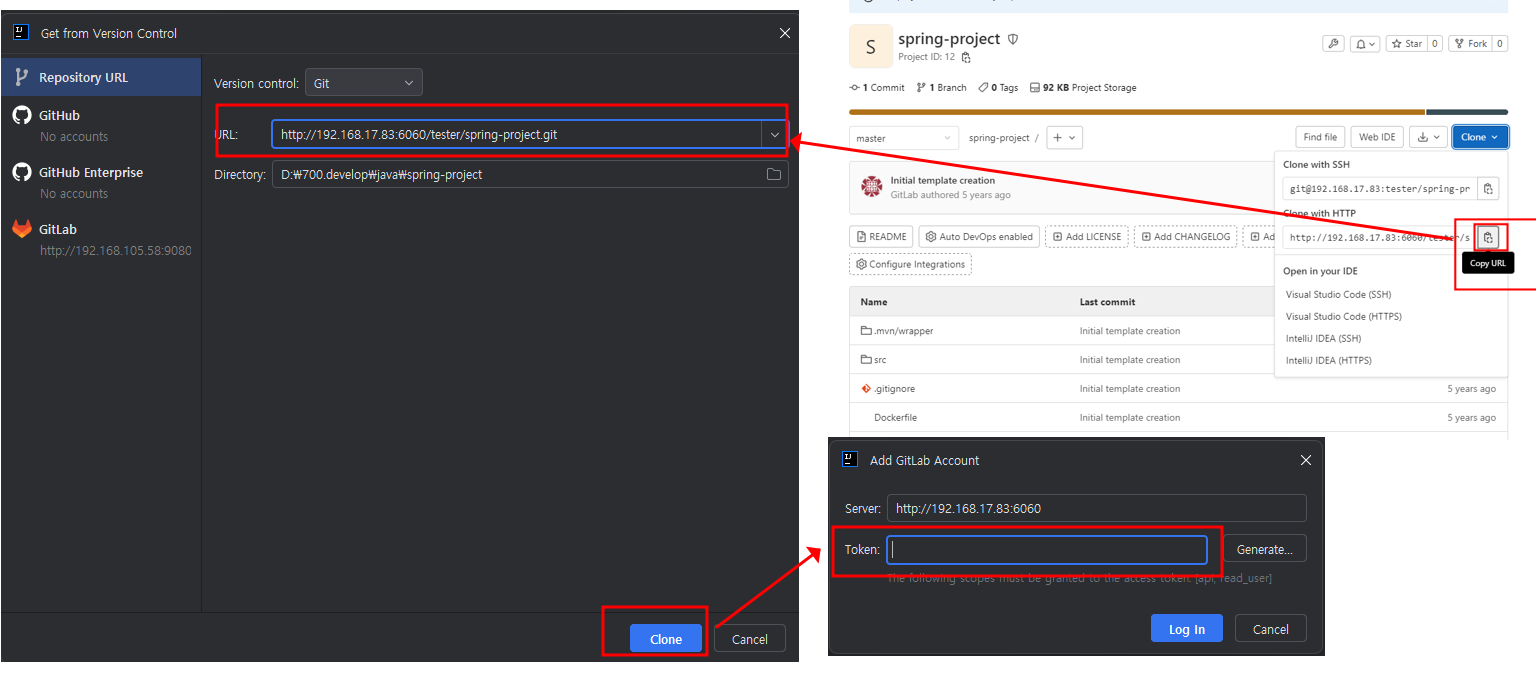Image resolution: width=1536 pixels, height=684 pixels.
Task: Click the wrench admin icon button on GitLab
Action: [x=1333, y=44]
